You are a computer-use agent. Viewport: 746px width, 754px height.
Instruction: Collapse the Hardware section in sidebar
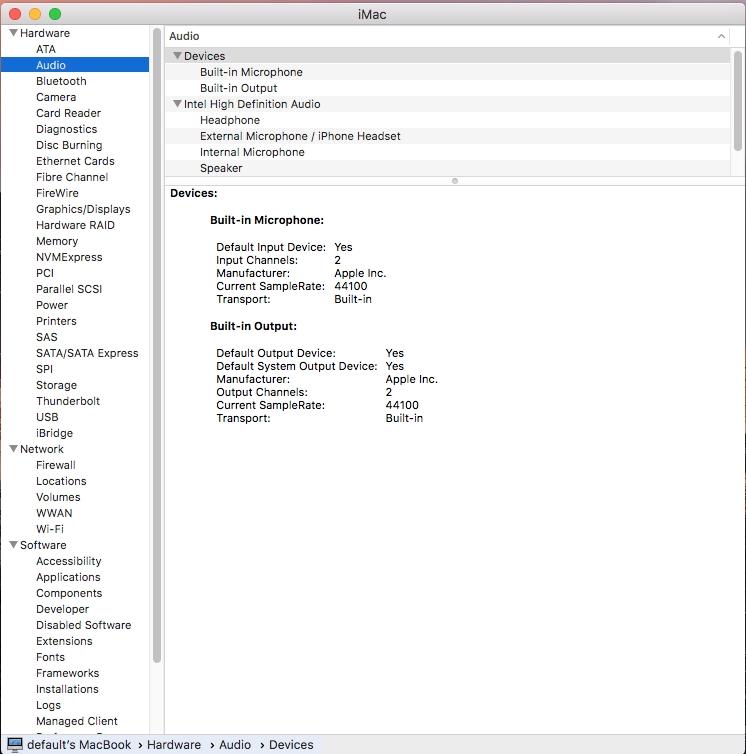13,33
